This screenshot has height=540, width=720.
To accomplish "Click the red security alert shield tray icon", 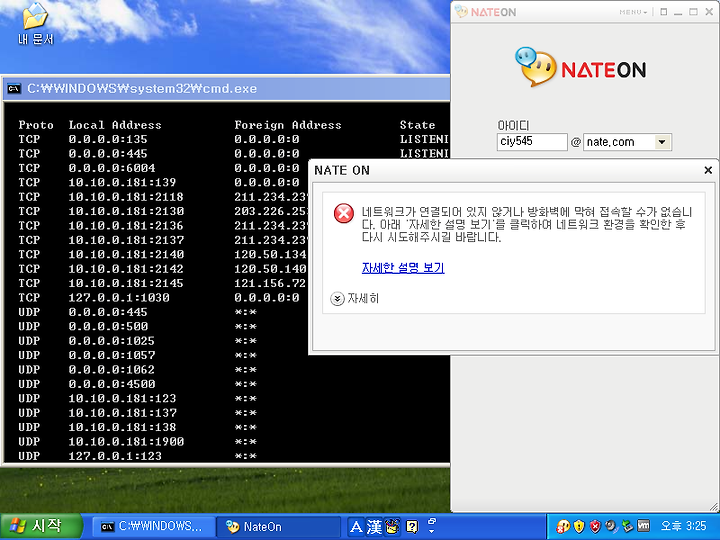I will pos(595,526).
